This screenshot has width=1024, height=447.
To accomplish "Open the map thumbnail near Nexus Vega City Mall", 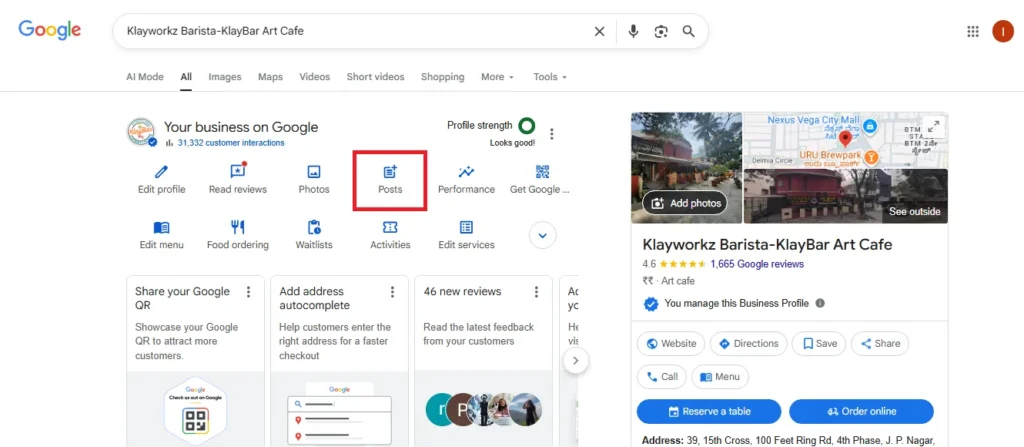I will 846,139.
